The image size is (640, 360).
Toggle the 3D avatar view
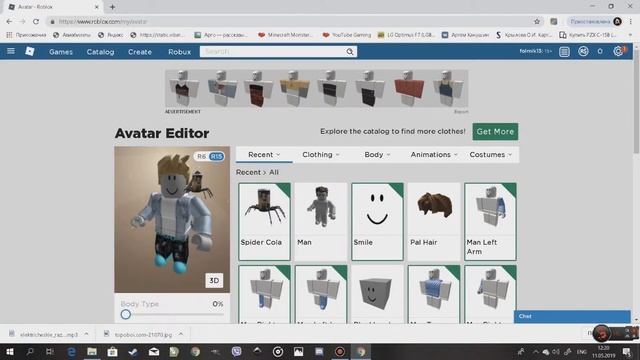[214, 280]
